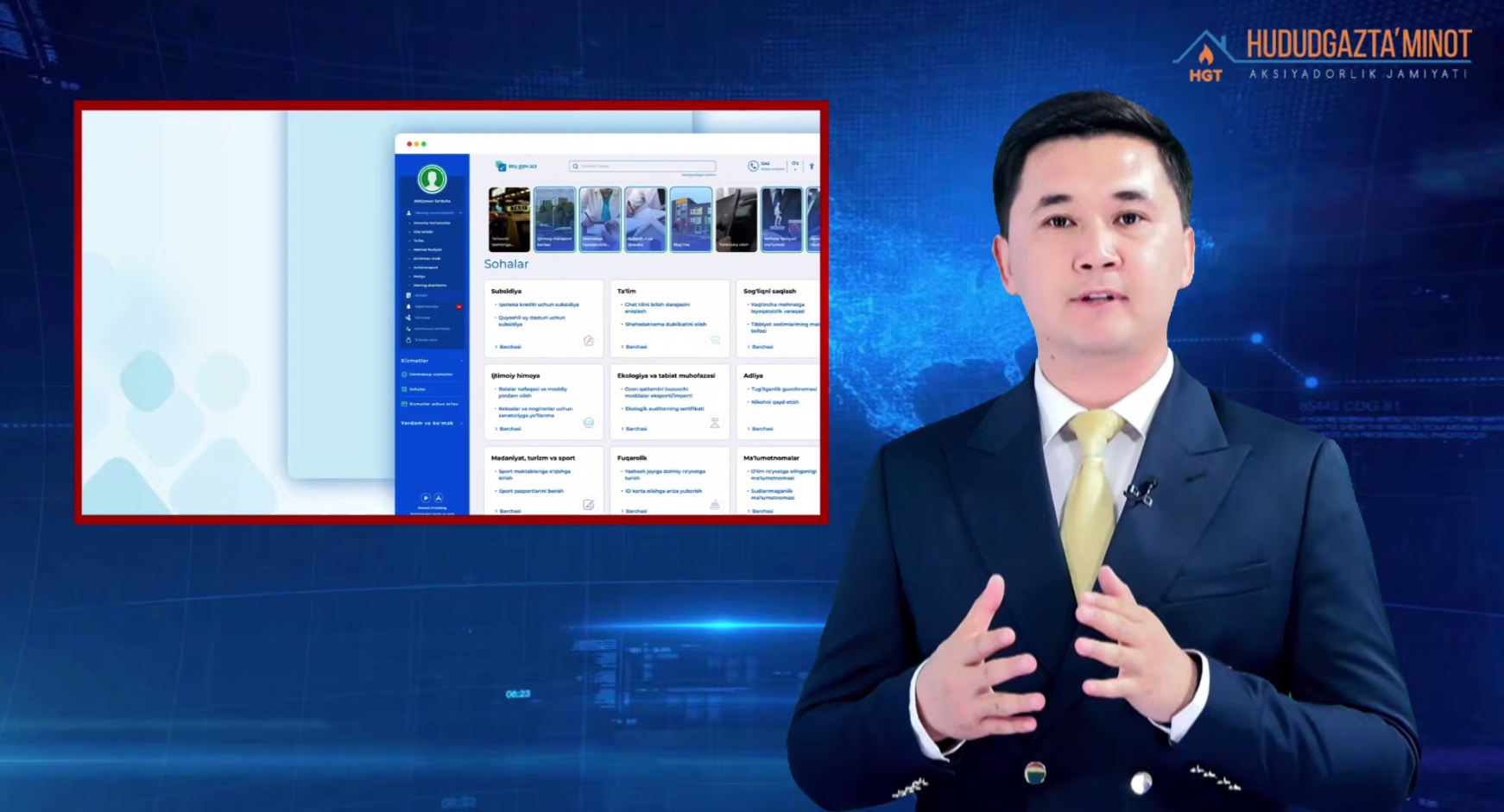Open Shahodatnoma dublikatini olish link

coord(666,324)
